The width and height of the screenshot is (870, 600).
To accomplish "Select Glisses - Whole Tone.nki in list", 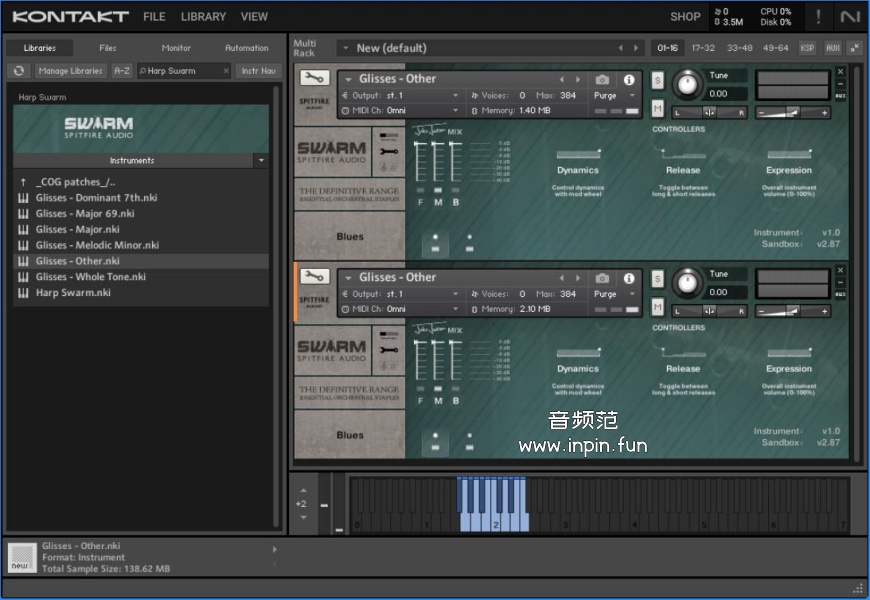I will pos(91,277).
